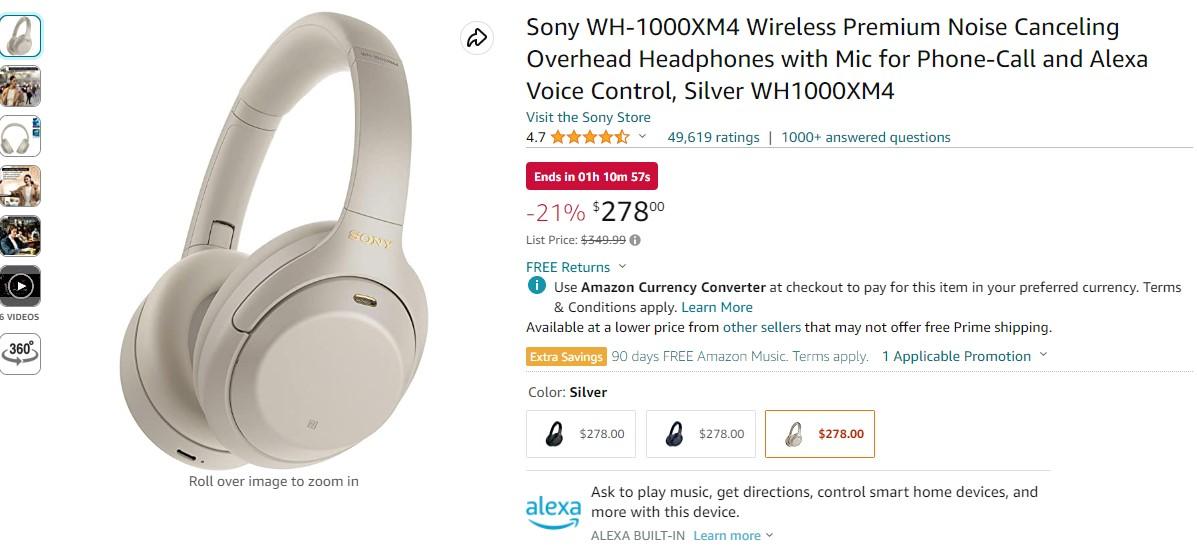
Task: Play the product videos thumbnail
Action: pyautogui.click(x=21, y=287)
